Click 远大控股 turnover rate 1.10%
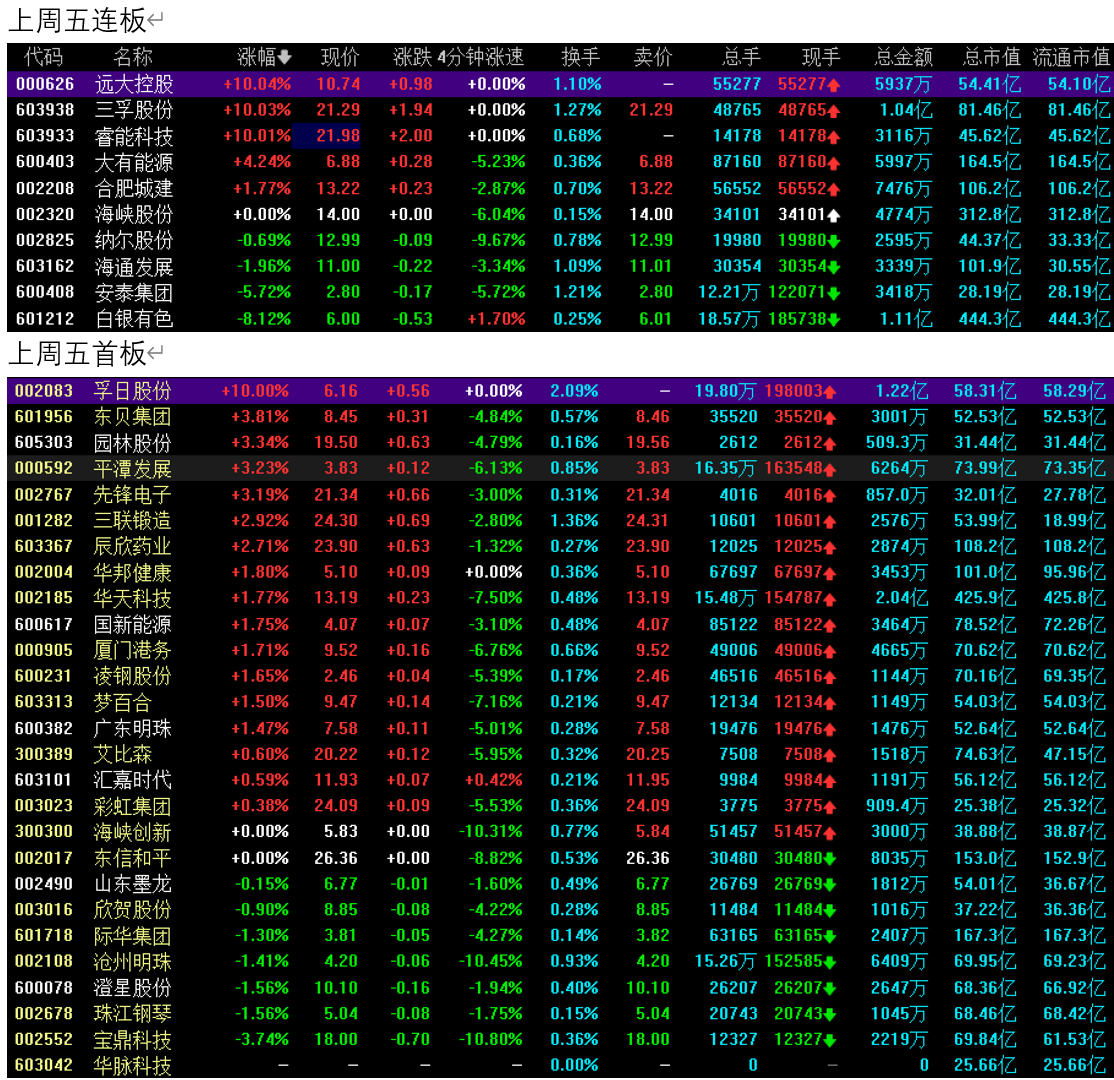The image size is (1114, 1080). pos(577,84)
